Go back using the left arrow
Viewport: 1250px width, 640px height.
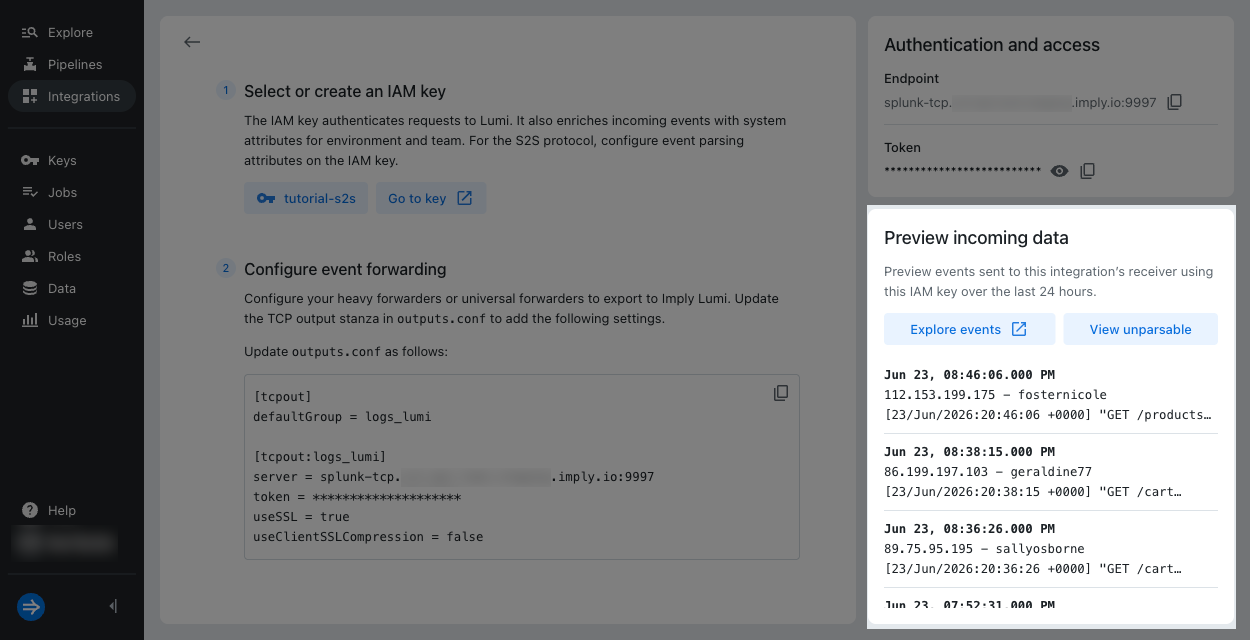(x=192, y=42)
